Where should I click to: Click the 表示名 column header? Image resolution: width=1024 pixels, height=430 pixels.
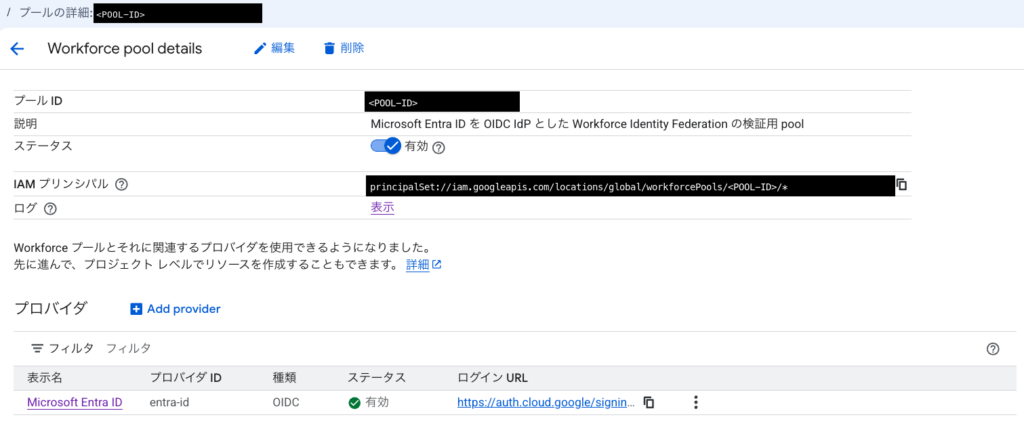(x=44, y=378)
